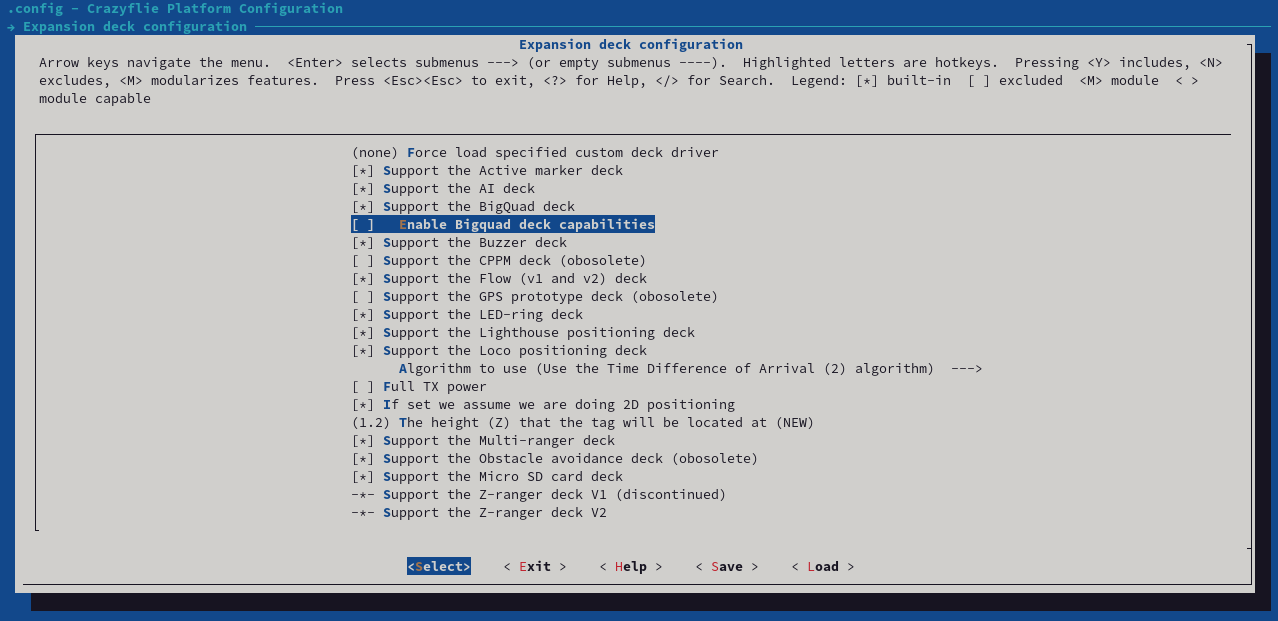1278x621 pixels.
Task: Click the .config Crazyflie Platform Configuration title
Action: 175,9
